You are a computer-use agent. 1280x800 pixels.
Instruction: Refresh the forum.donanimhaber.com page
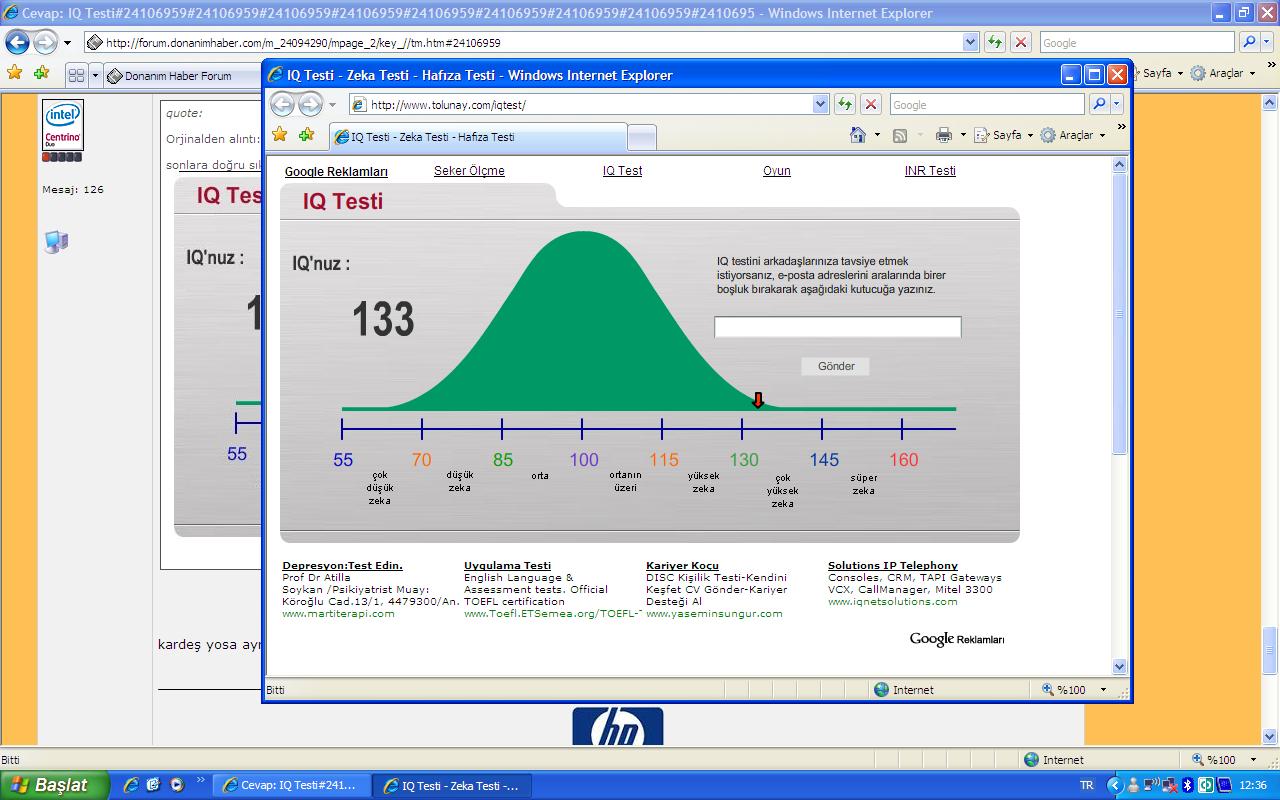tap(994, 43)
